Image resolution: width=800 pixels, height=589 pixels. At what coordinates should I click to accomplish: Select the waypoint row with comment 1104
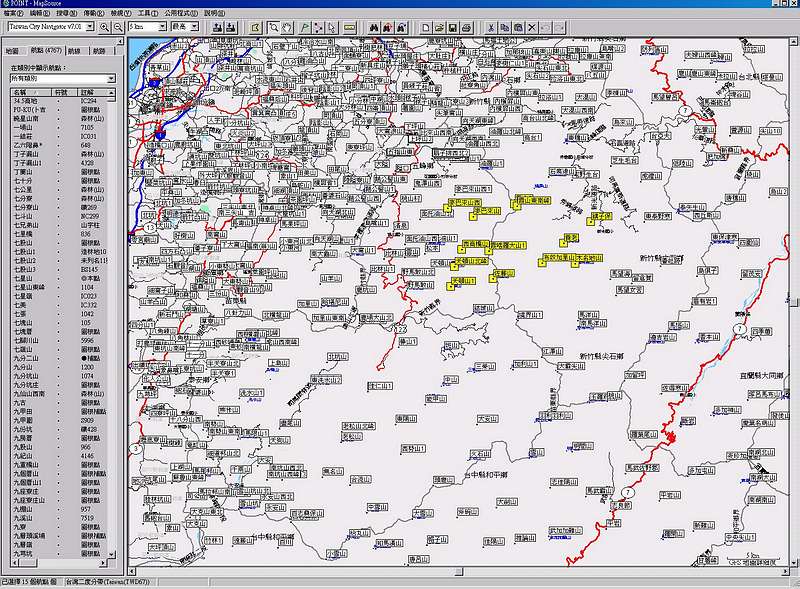pos(60,287)
